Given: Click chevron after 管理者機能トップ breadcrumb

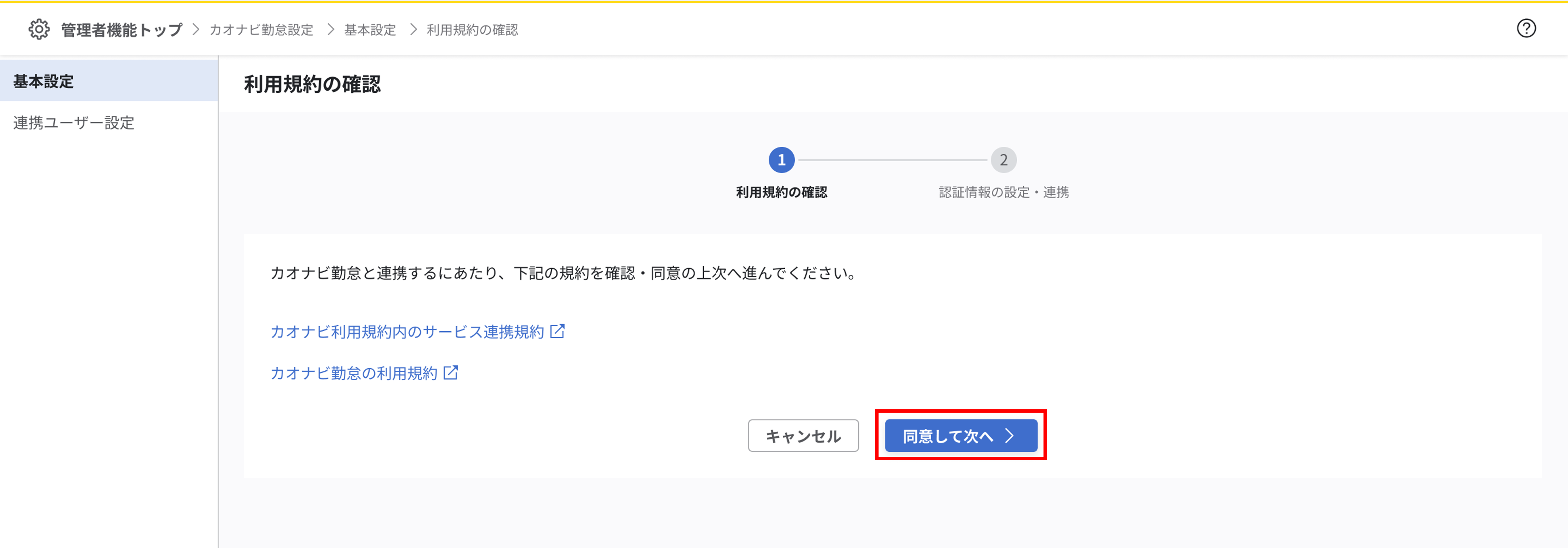Looking at the screenshot, I should 196,29.
